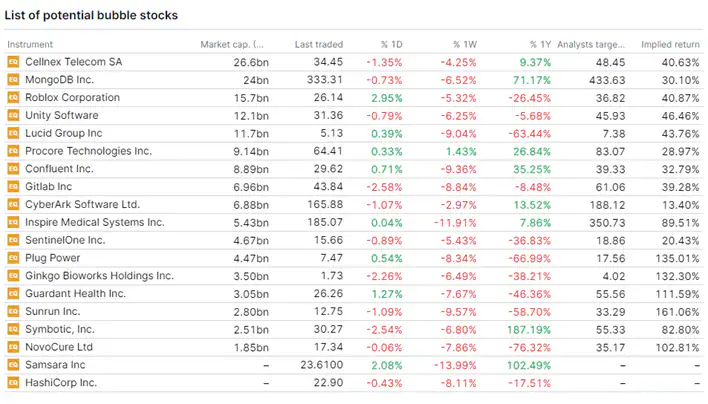Click the orange icon beside Roblox Corporation

[13, 98]
